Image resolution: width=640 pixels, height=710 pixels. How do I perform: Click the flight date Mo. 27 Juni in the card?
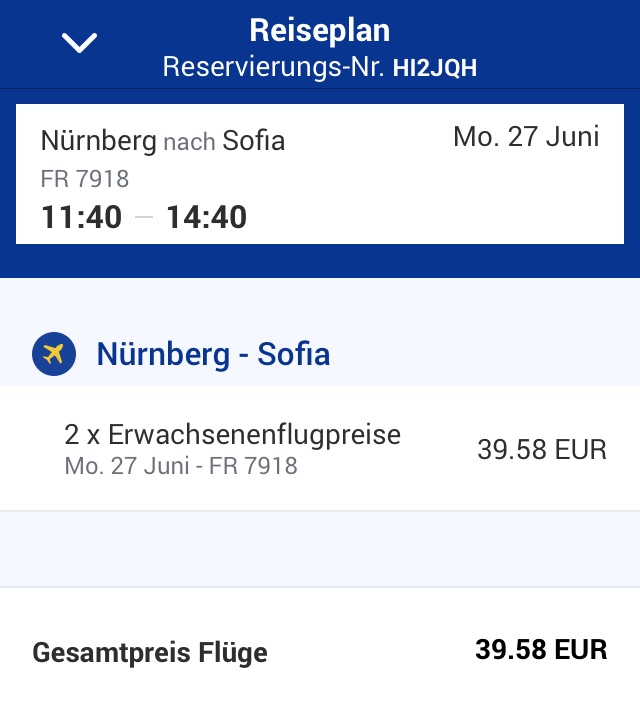pyautogui.click(x=526, y=137)
